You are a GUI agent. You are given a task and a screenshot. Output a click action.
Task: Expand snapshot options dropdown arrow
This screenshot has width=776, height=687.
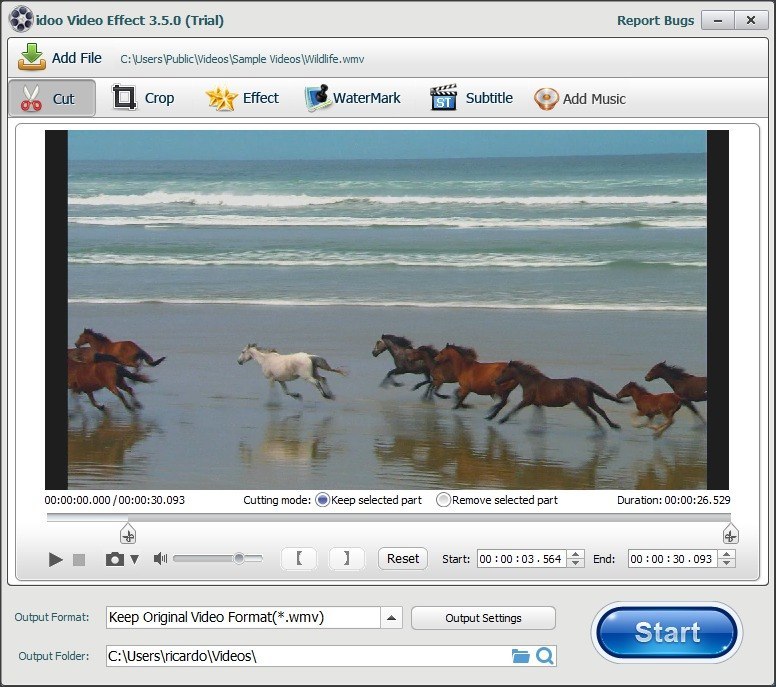point(135,559)
